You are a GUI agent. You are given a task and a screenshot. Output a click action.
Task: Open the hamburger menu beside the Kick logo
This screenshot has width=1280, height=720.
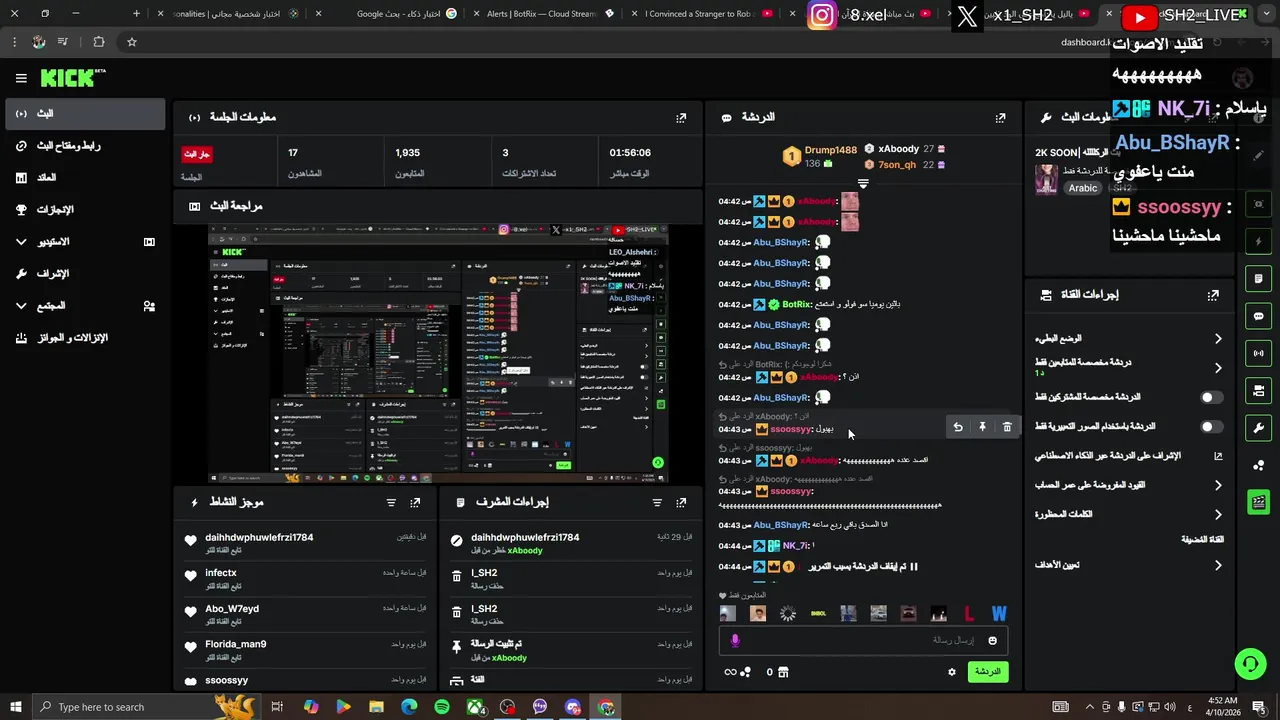click(x=21, y=78)
